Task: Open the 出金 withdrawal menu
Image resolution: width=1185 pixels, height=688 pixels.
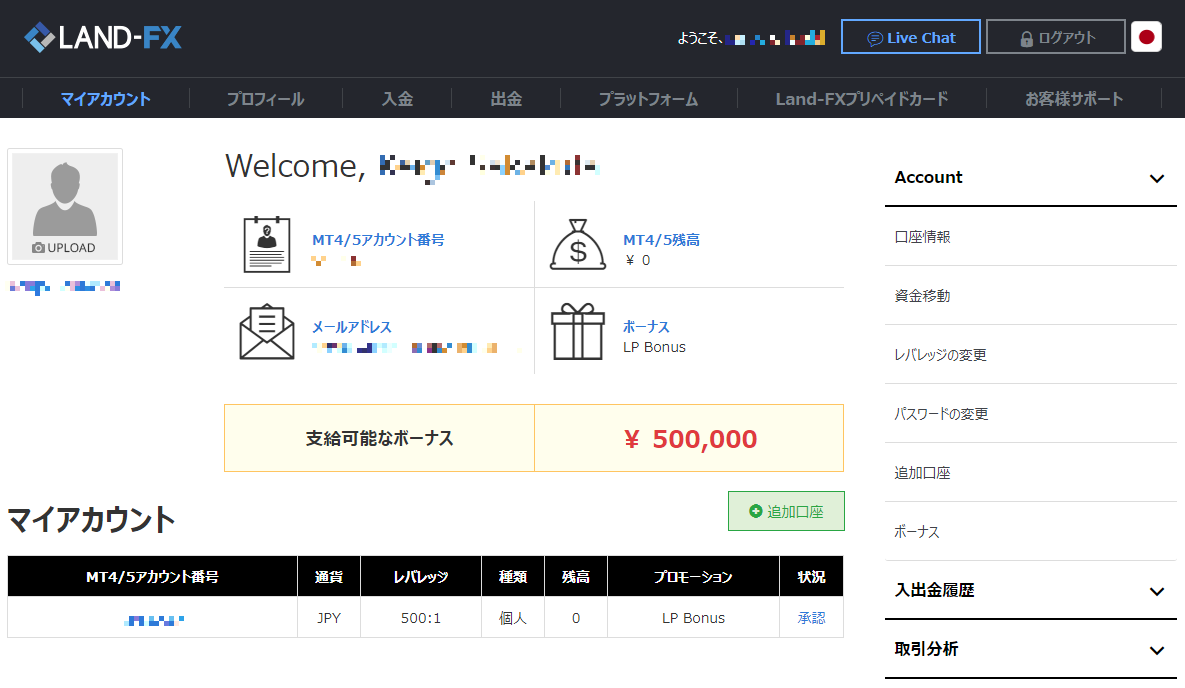Action: [506, 99]
